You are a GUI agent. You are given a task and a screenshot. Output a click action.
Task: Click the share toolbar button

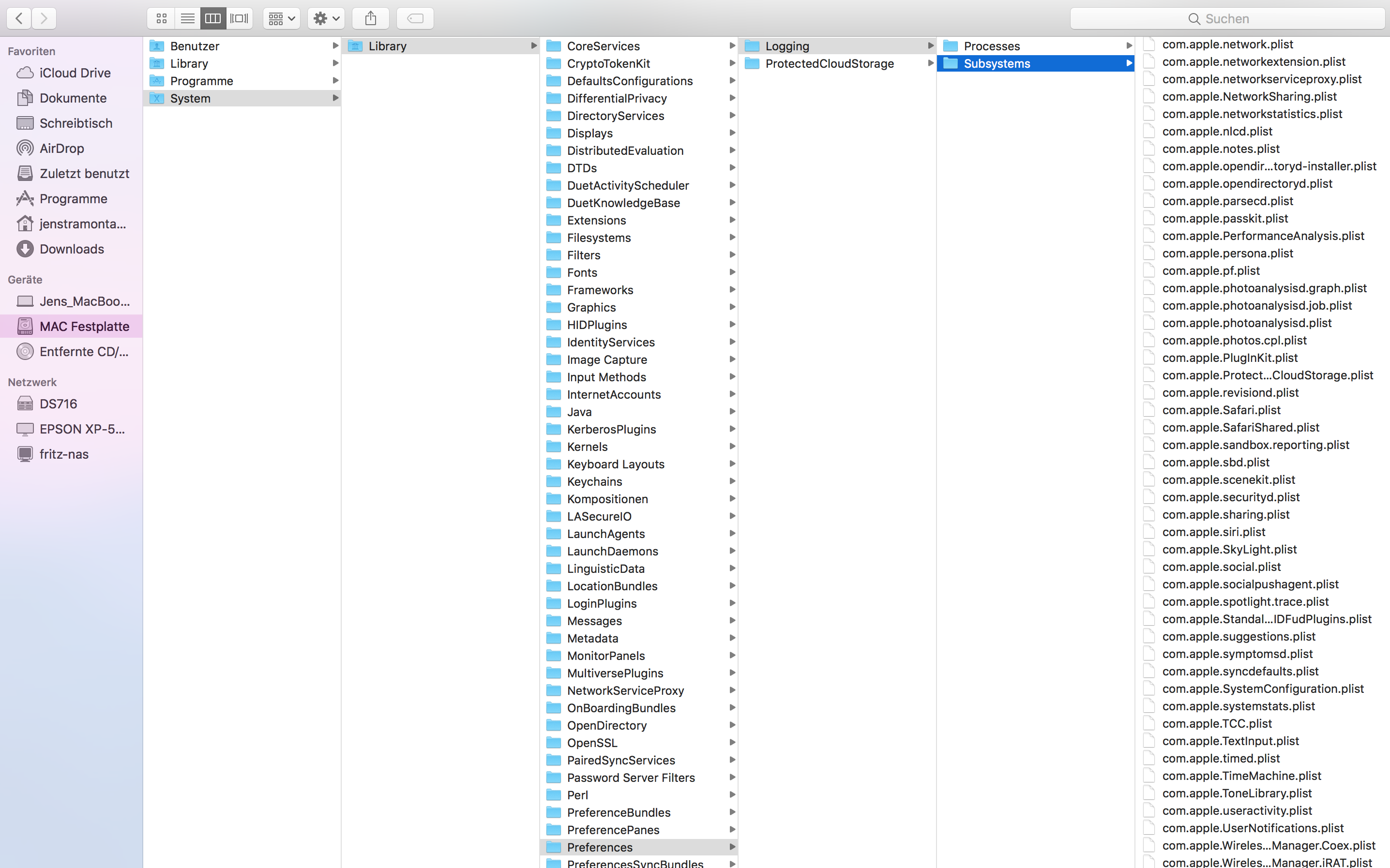(370, 18)
